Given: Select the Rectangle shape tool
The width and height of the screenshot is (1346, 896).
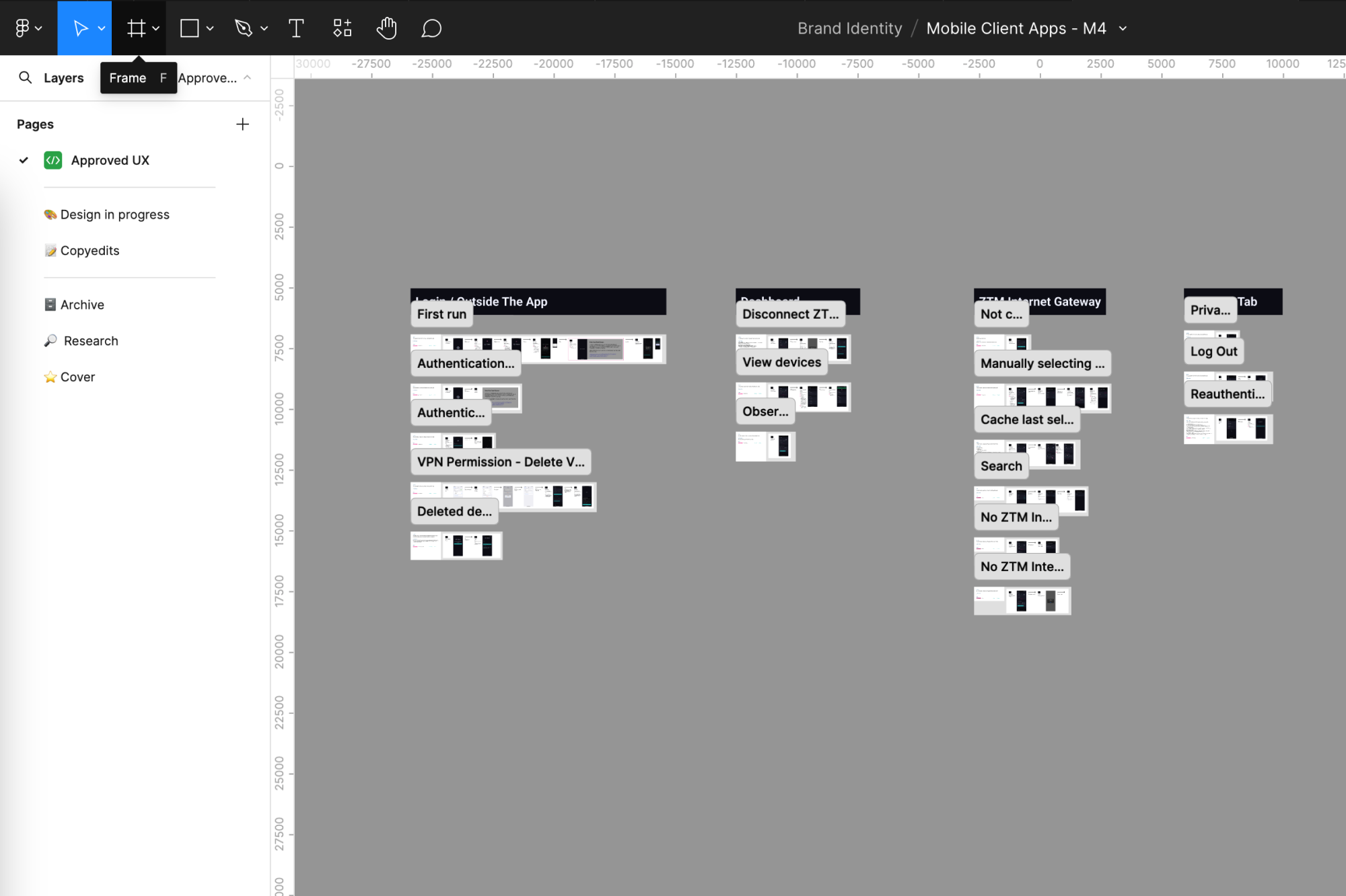Looking at the screenshot, I should pos(188,28).
